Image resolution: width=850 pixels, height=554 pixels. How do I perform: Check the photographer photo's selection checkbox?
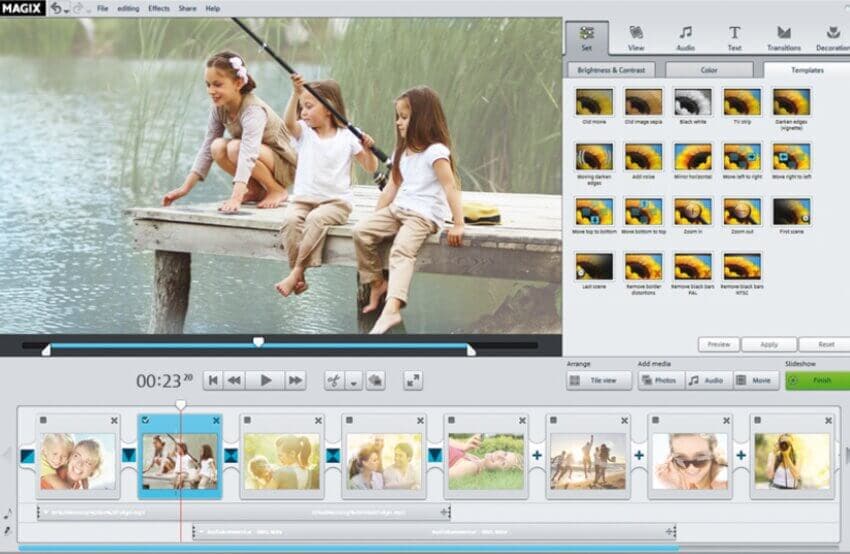pyautogui.click(x=757, y=420)
